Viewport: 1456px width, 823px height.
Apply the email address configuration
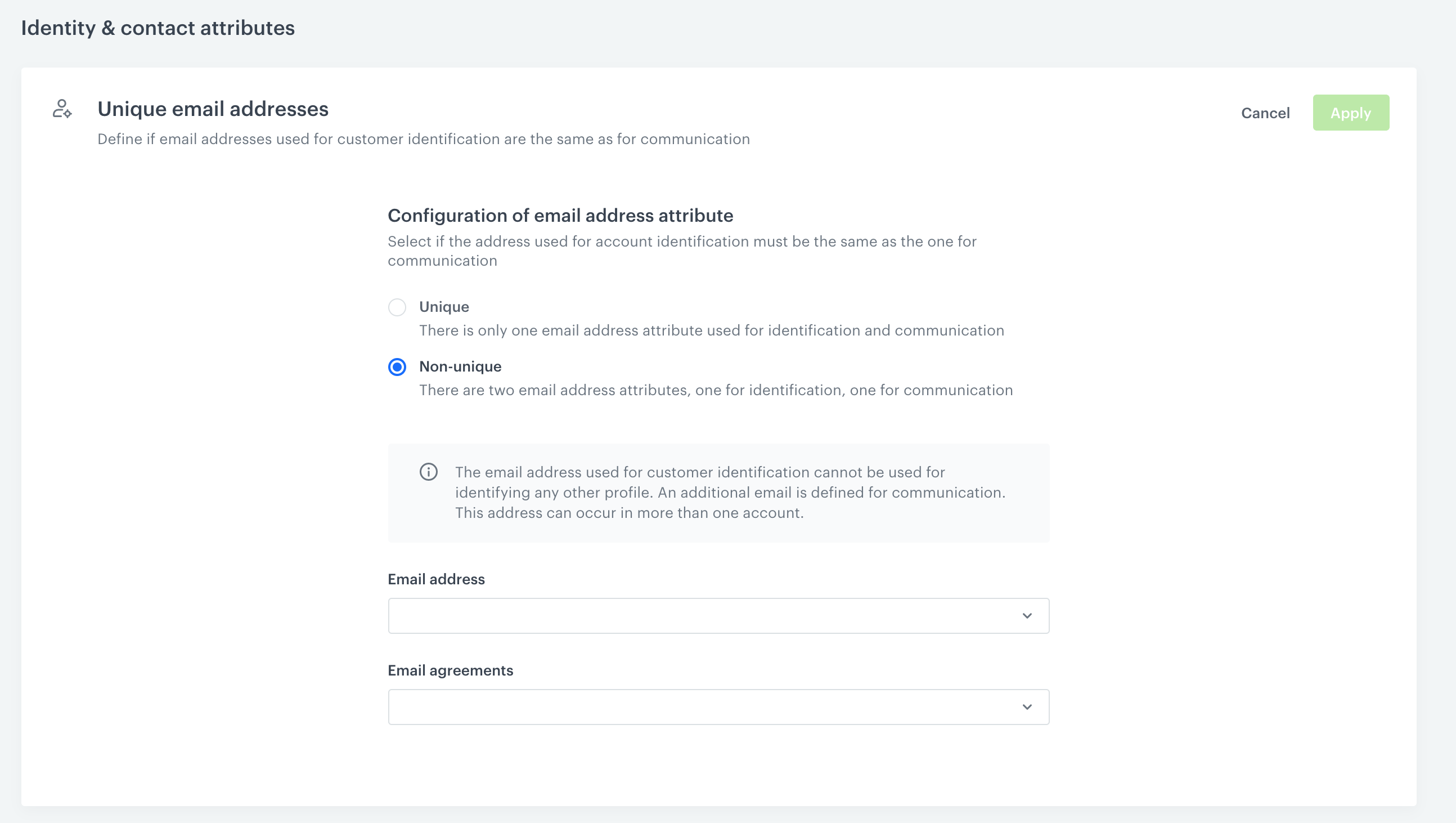coord(1350,113)
